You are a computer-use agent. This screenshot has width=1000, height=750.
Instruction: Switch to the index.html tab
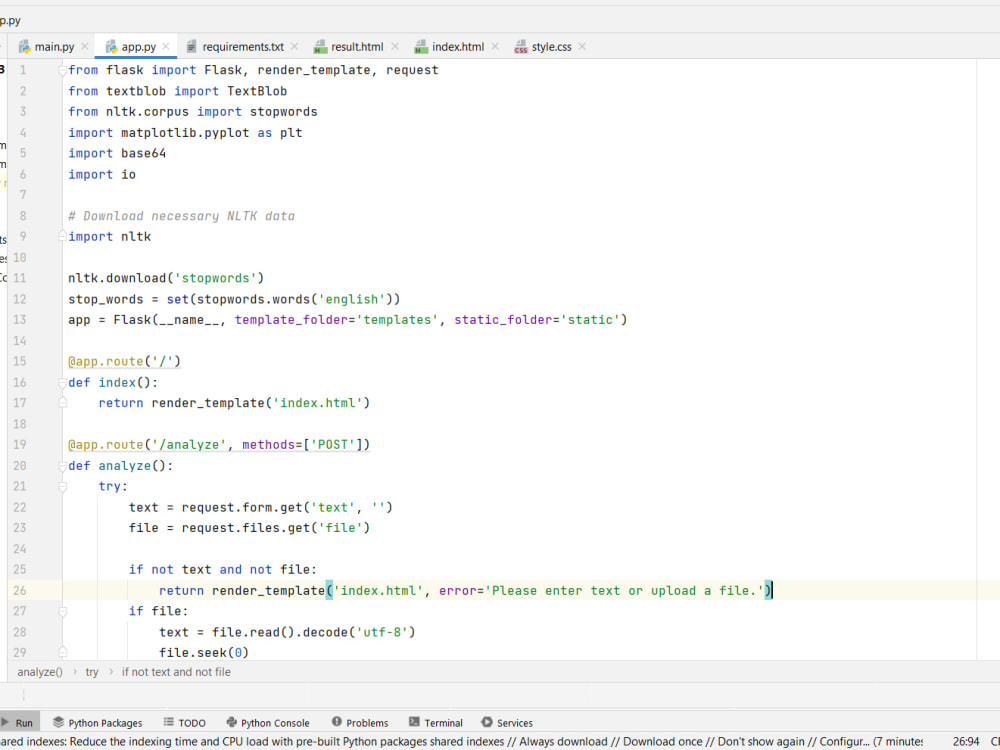(x=457, y=47)
